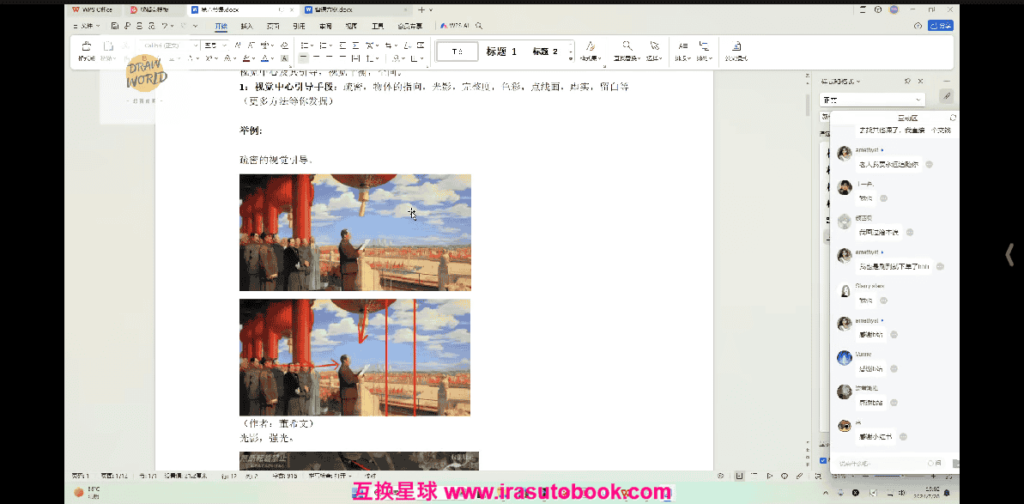Apply the 标题 1 heading style
This screenshot has height=504, width=1024.
tap(501, 51)
